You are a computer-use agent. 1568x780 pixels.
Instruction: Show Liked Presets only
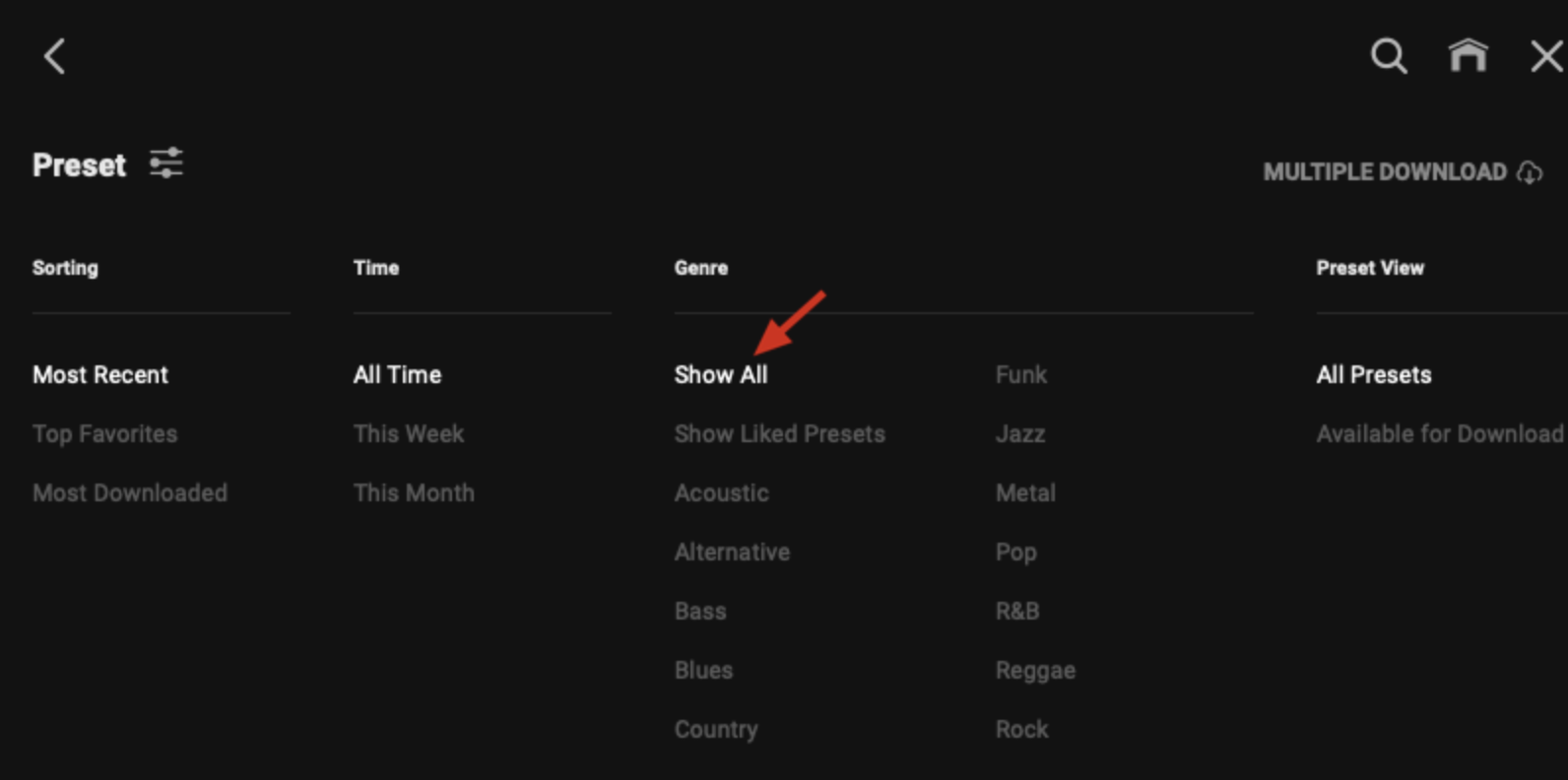click(780, 433)
